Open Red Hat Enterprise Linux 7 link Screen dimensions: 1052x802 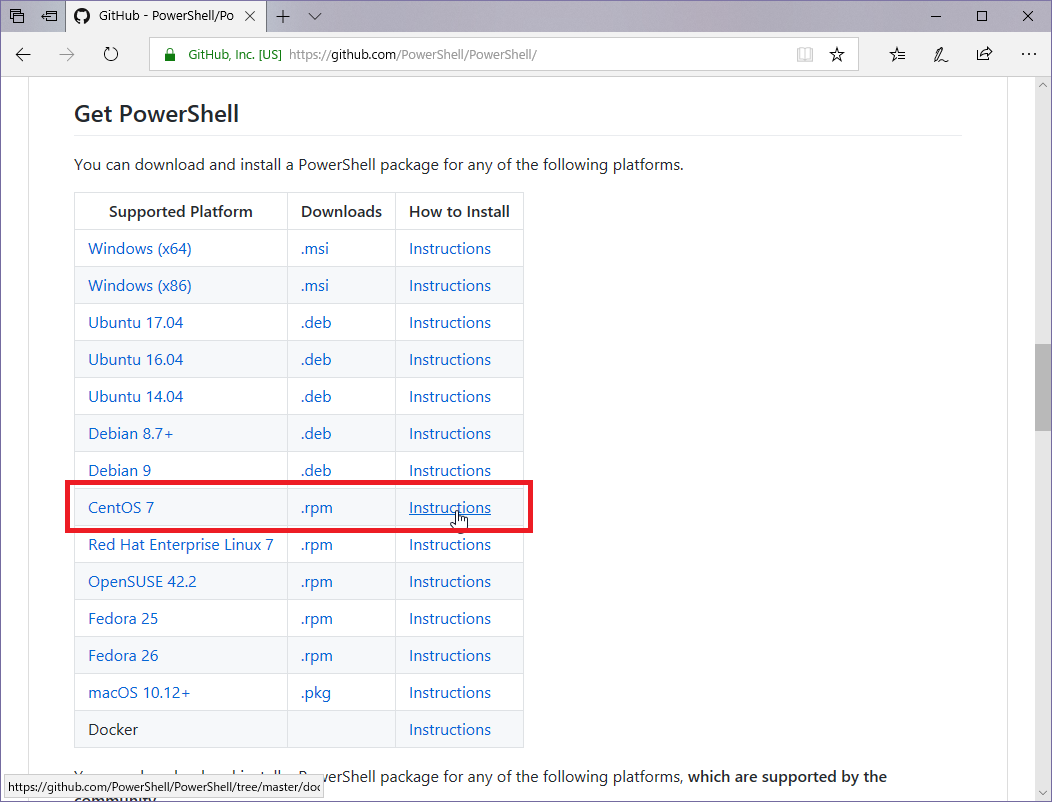pos(180,544)
